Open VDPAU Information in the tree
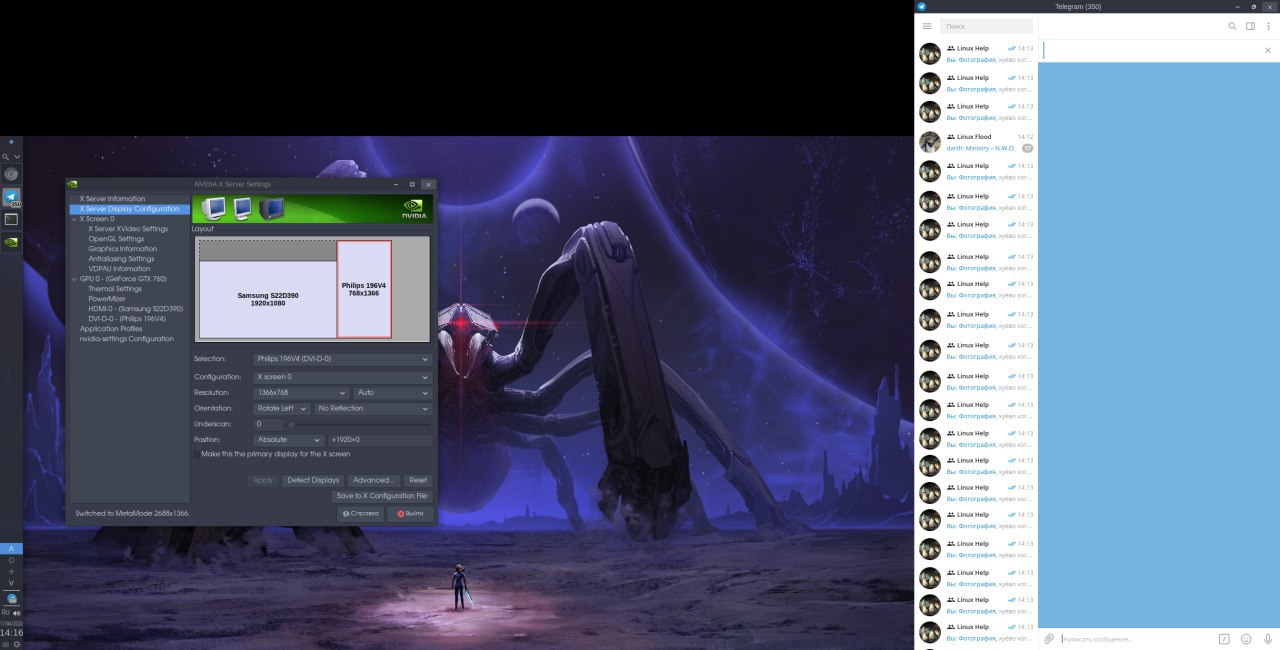This screenshot has height=650, width=1280. click(119, 269)
